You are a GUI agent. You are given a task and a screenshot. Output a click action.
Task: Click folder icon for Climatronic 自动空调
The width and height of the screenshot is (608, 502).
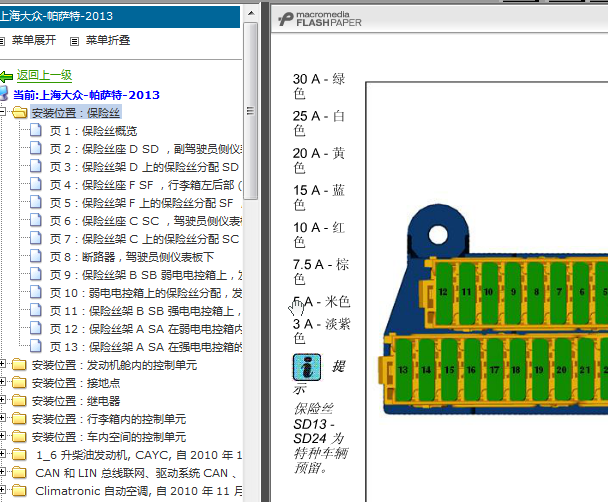pos(19,491)
